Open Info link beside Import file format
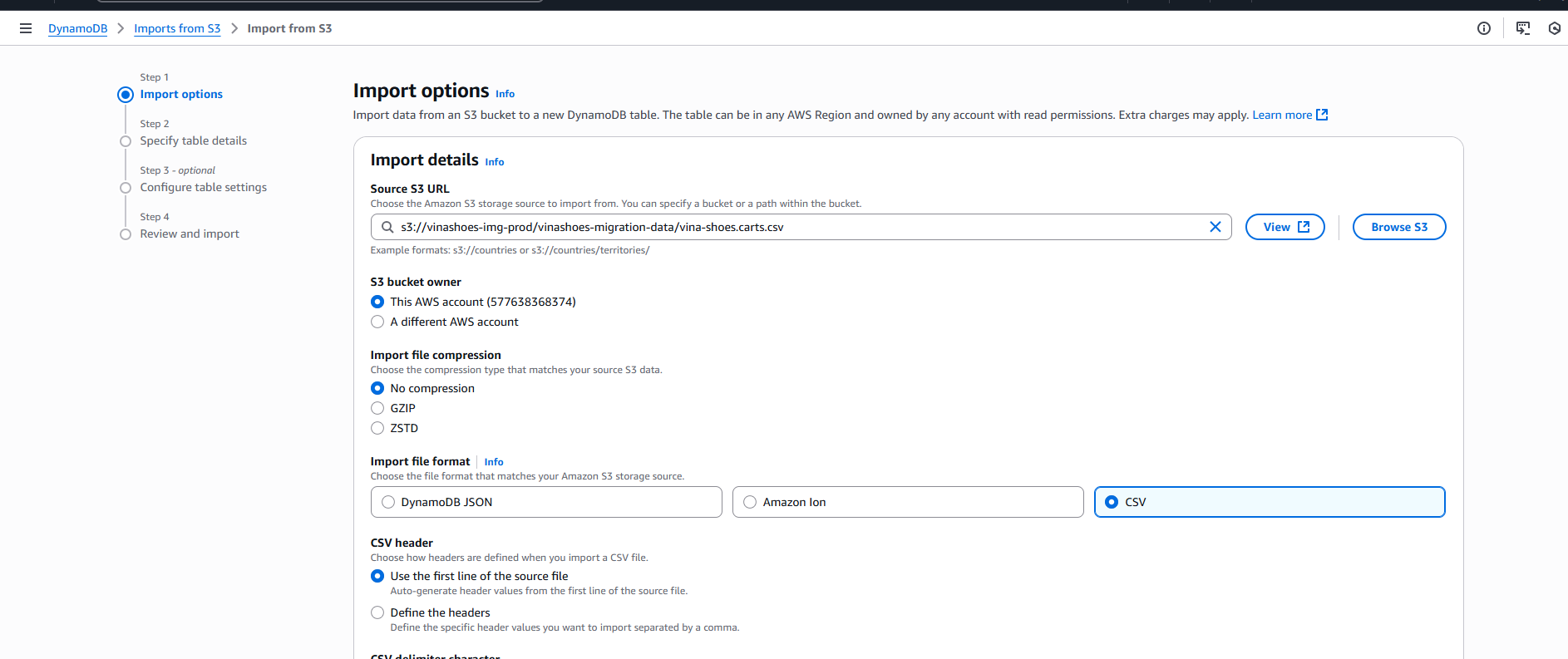This screenshot has height=659, width=1568. (494, 462)
